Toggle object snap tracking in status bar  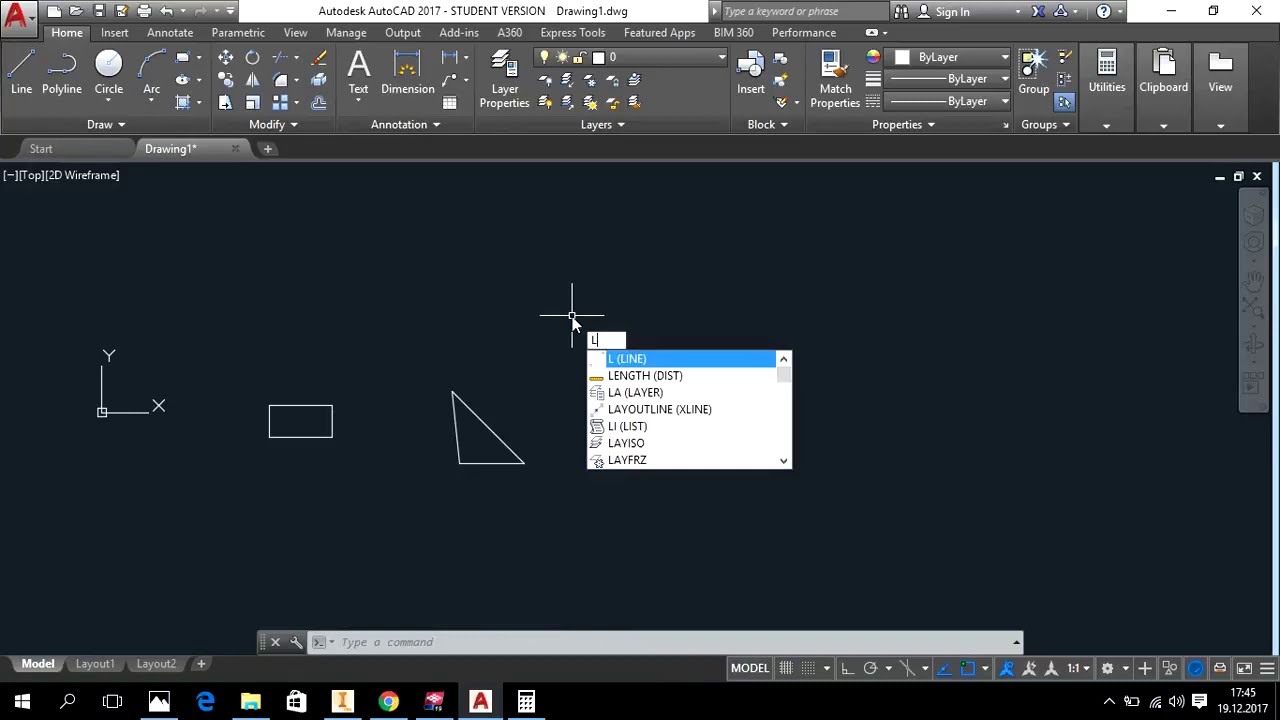tap(944, 668)
